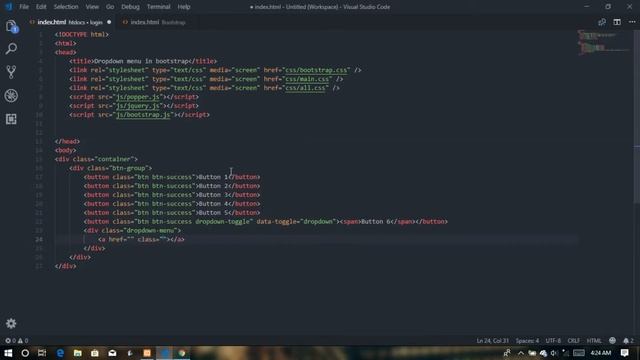Open the More Actions ellipsis menu

click(632, 22)
